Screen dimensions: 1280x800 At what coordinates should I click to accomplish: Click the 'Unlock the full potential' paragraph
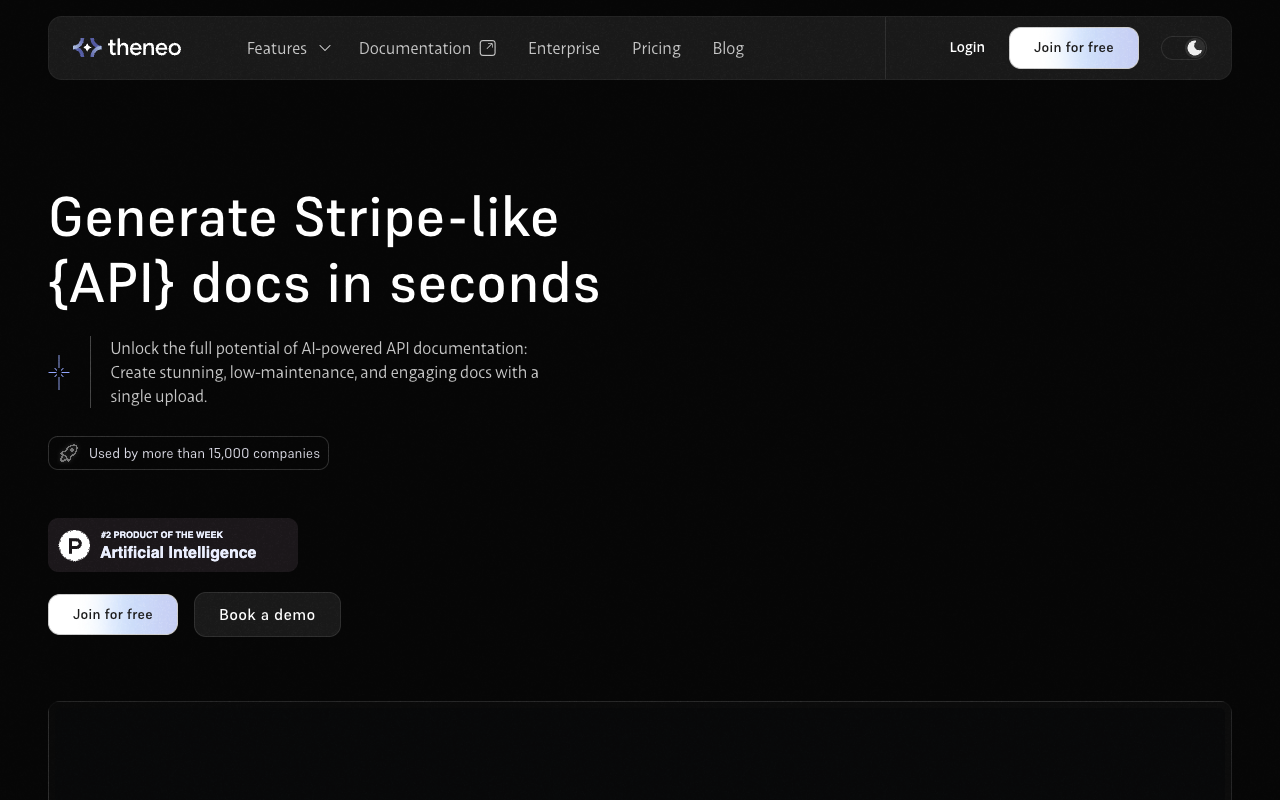tap(325, 372)
